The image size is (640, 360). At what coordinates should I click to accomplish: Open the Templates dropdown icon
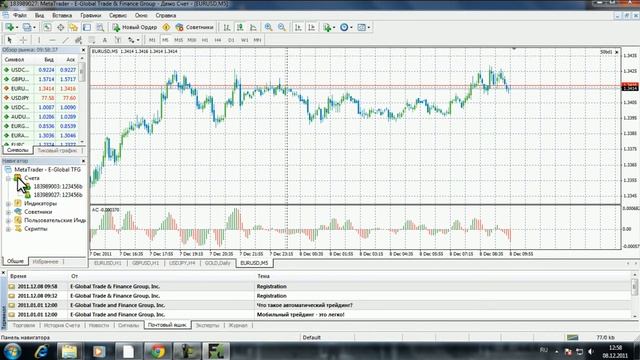click(x=363, y=27)
